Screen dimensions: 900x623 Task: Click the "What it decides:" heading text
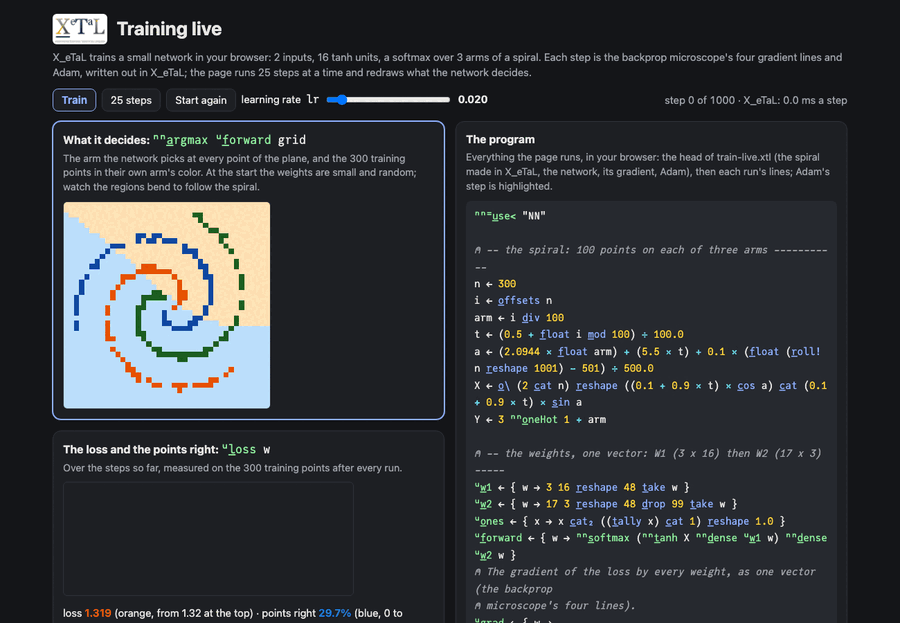tap(106, 140)
